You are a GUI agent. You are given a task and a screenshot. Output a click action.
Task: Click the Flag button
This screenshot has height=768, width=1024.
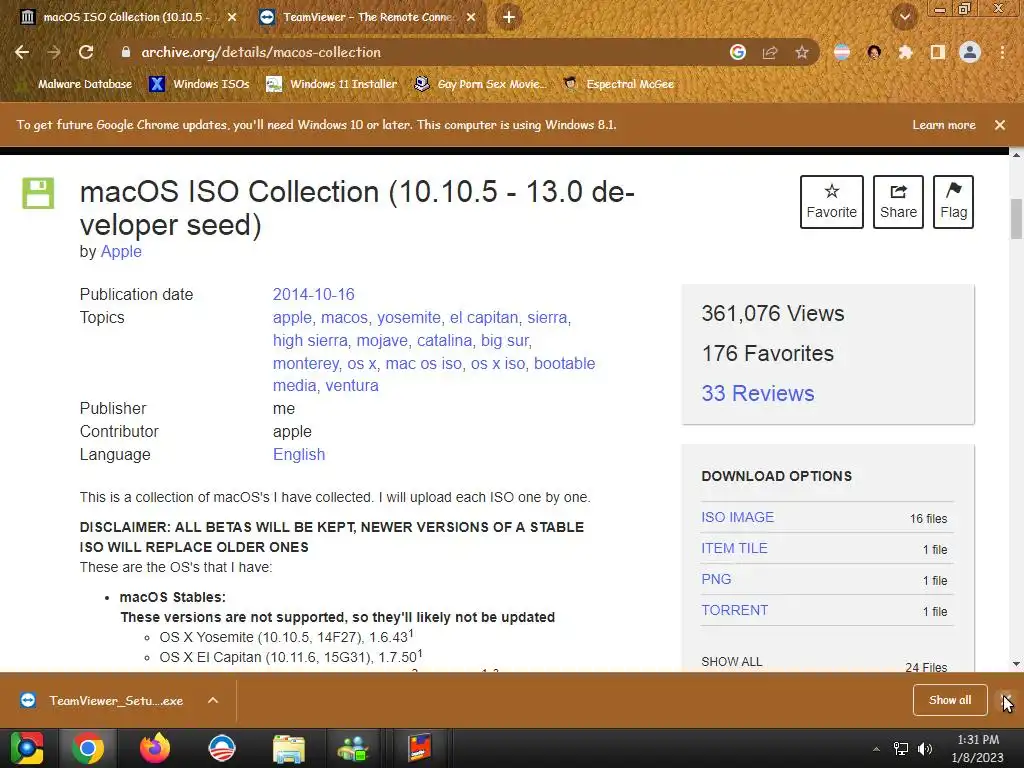(x=953, y=202)
